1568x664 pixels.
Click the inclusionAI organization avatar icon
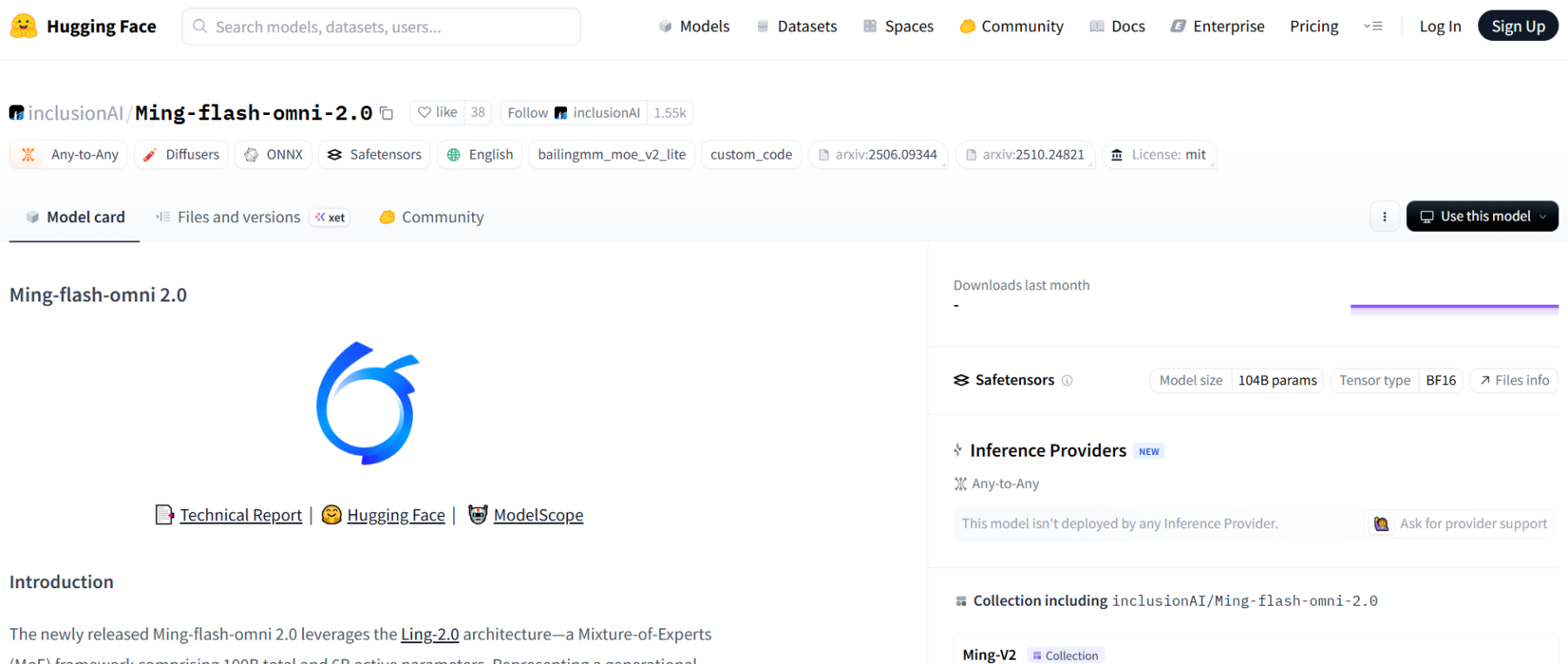17,113
